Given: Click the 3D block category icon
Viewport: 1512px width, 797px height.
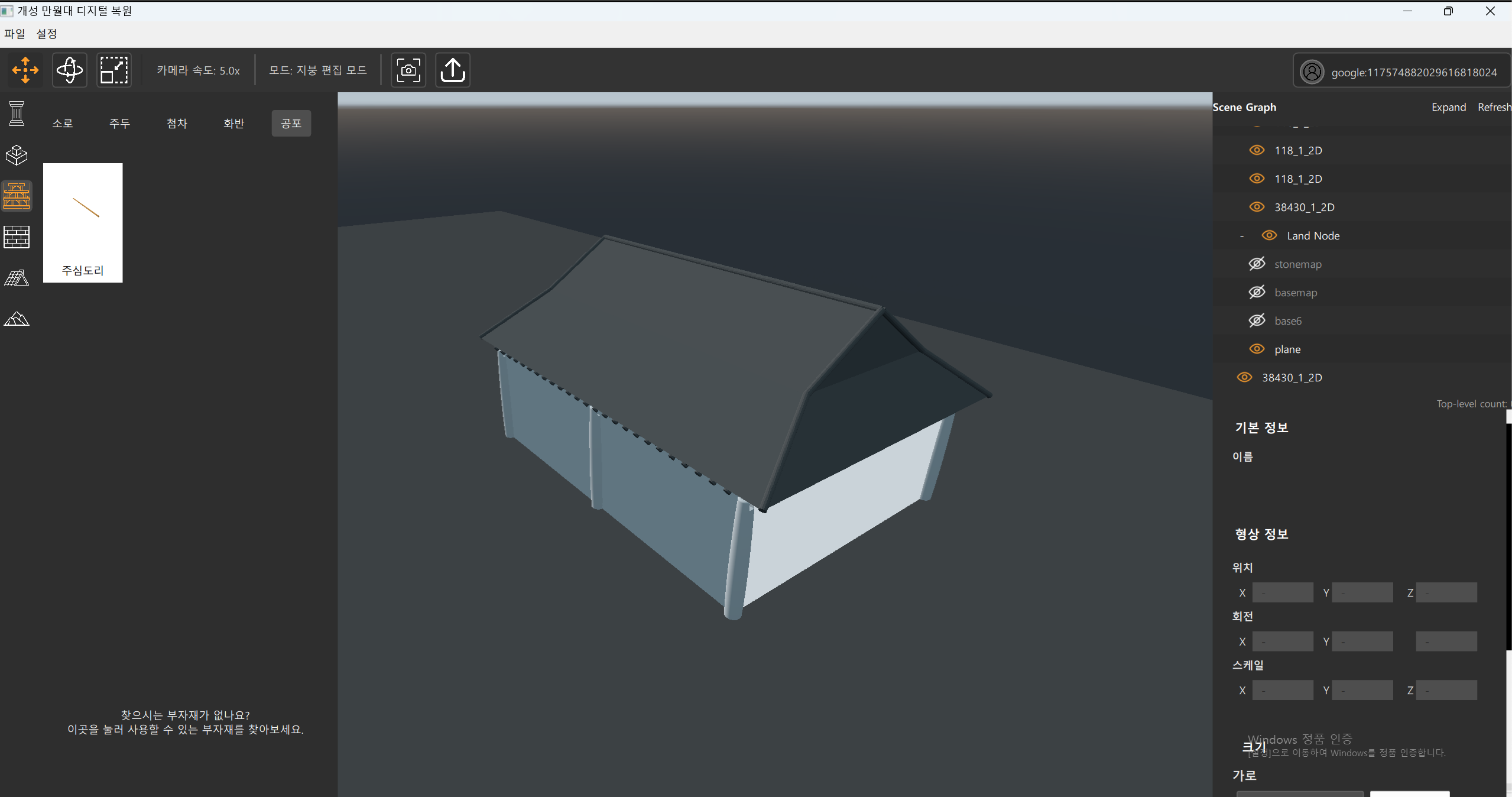Looking at the screenshot, I should [x=17, y=155].
